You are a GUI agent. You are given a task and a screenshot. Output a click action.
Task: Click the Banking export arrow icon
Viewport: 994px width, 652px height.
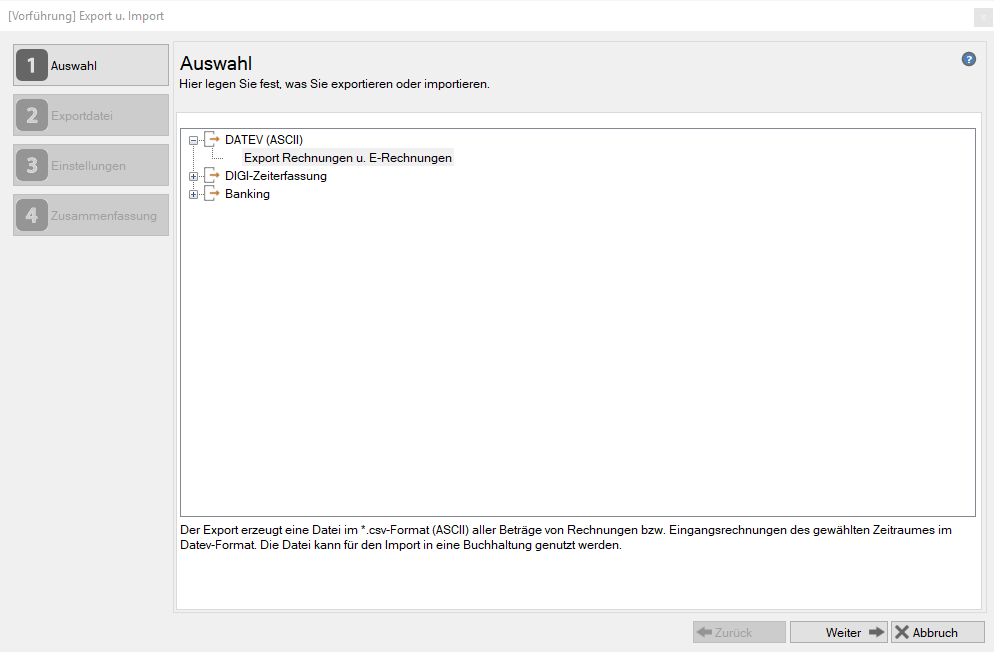[x=212, y=194]
